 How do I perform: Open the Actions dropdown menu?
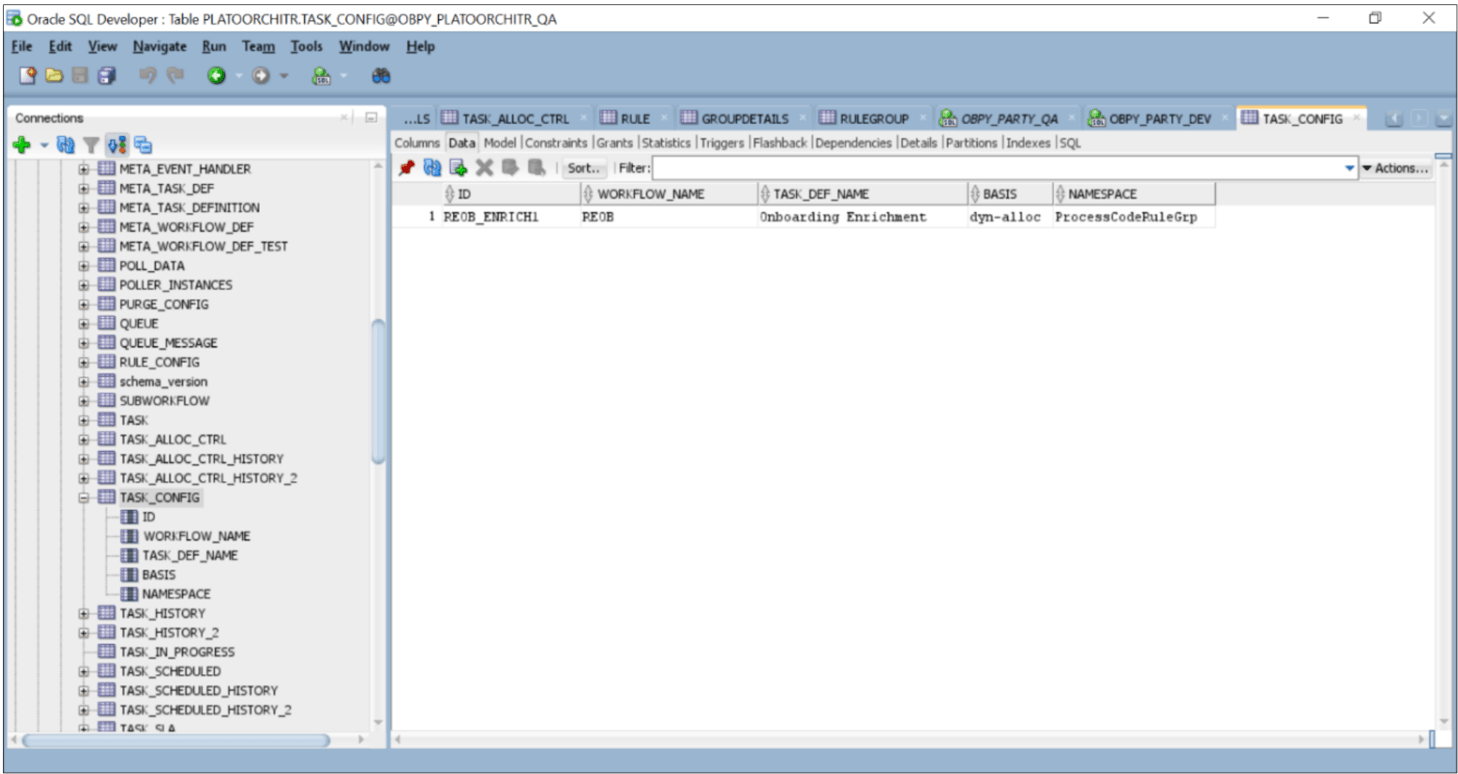(1397, 168)
